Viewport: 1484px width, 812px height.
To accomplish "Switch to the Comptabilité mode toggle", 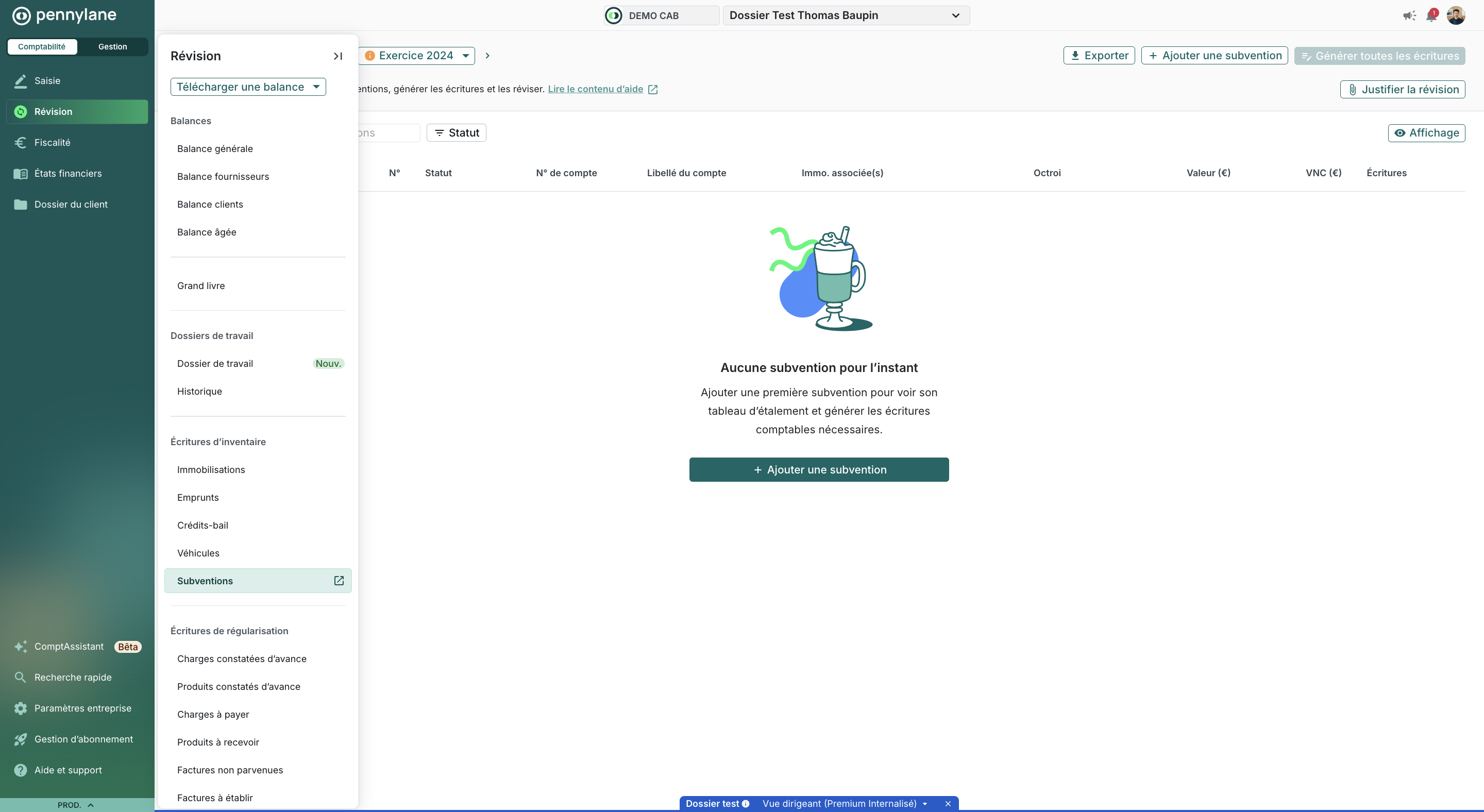I will click(41, 47).
